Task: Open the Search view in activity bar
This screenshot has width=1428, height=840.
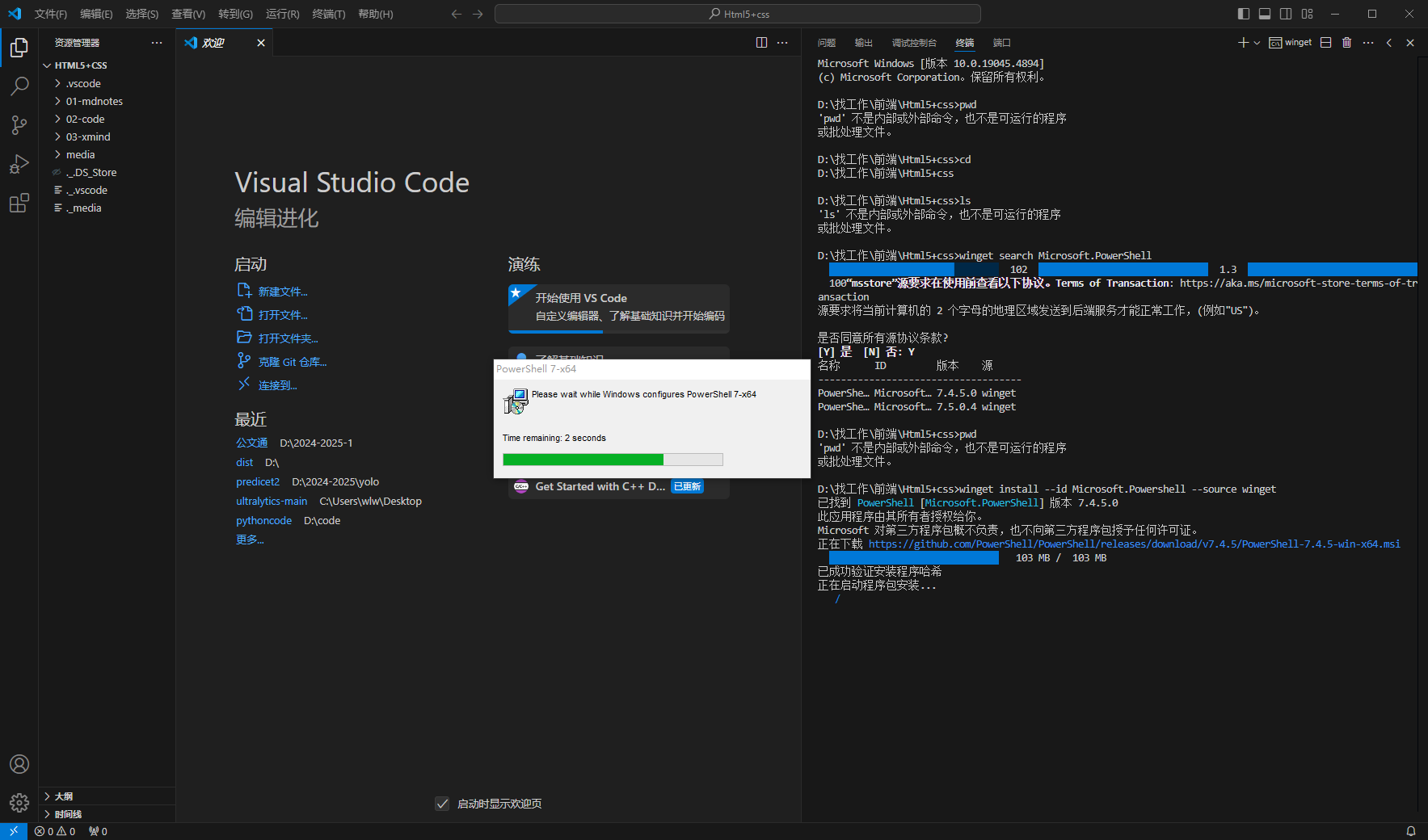Action: click(x=19, y=86)
